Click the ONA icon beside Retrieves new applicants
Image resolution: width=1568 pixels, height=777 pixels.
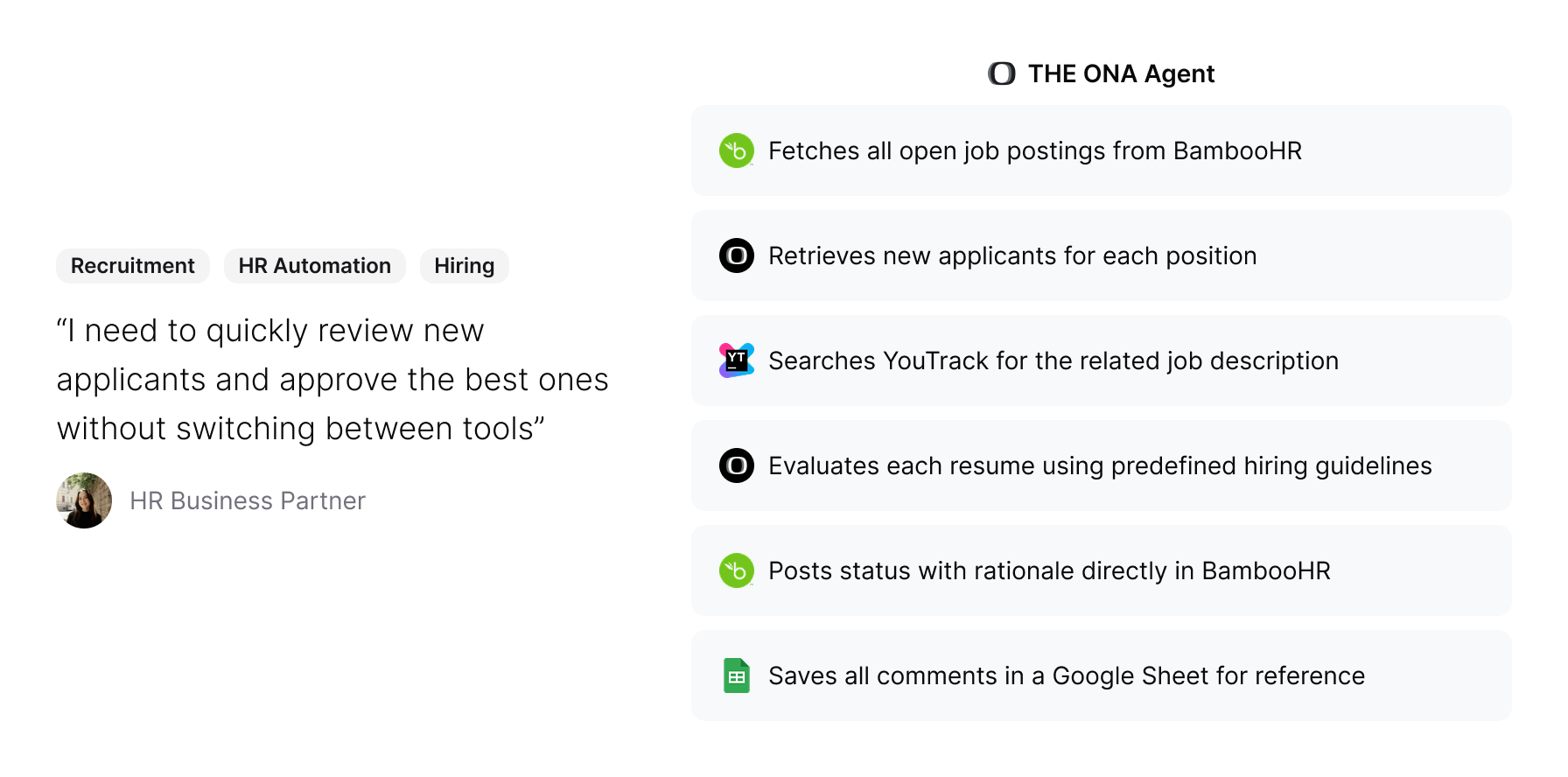[x=737, y=255]
